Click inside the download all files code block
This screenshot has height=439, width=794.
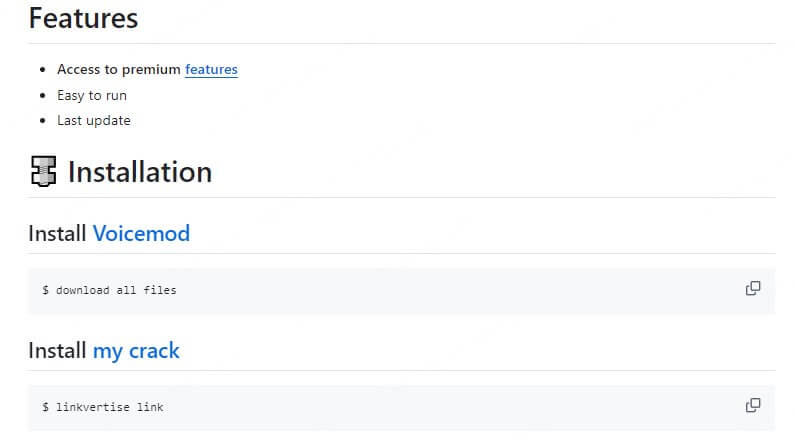pos(400,290)
